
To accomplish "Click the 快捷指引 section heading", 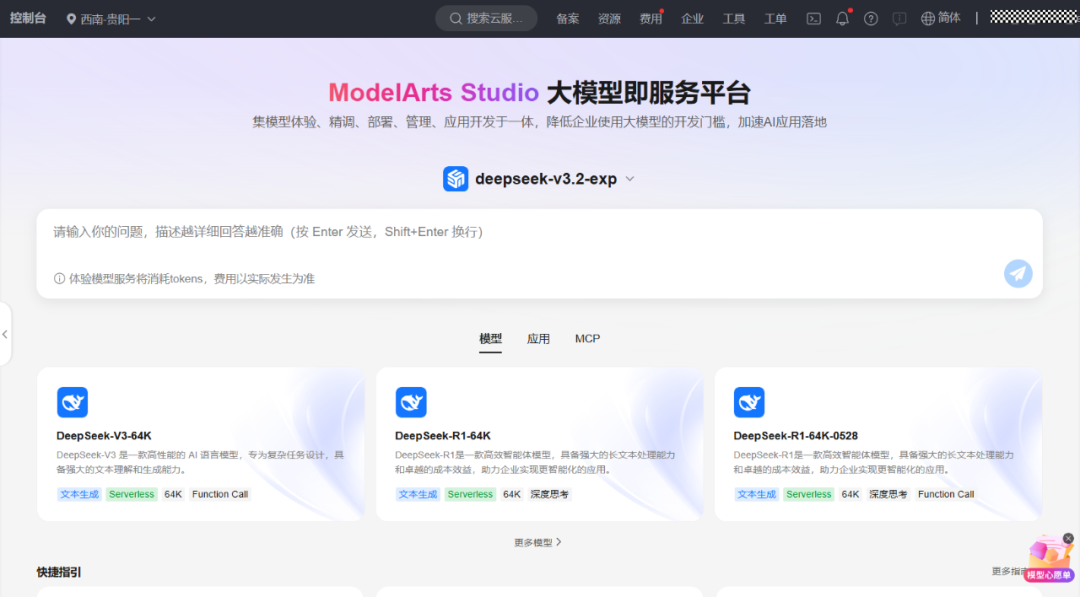I will 59,572.
